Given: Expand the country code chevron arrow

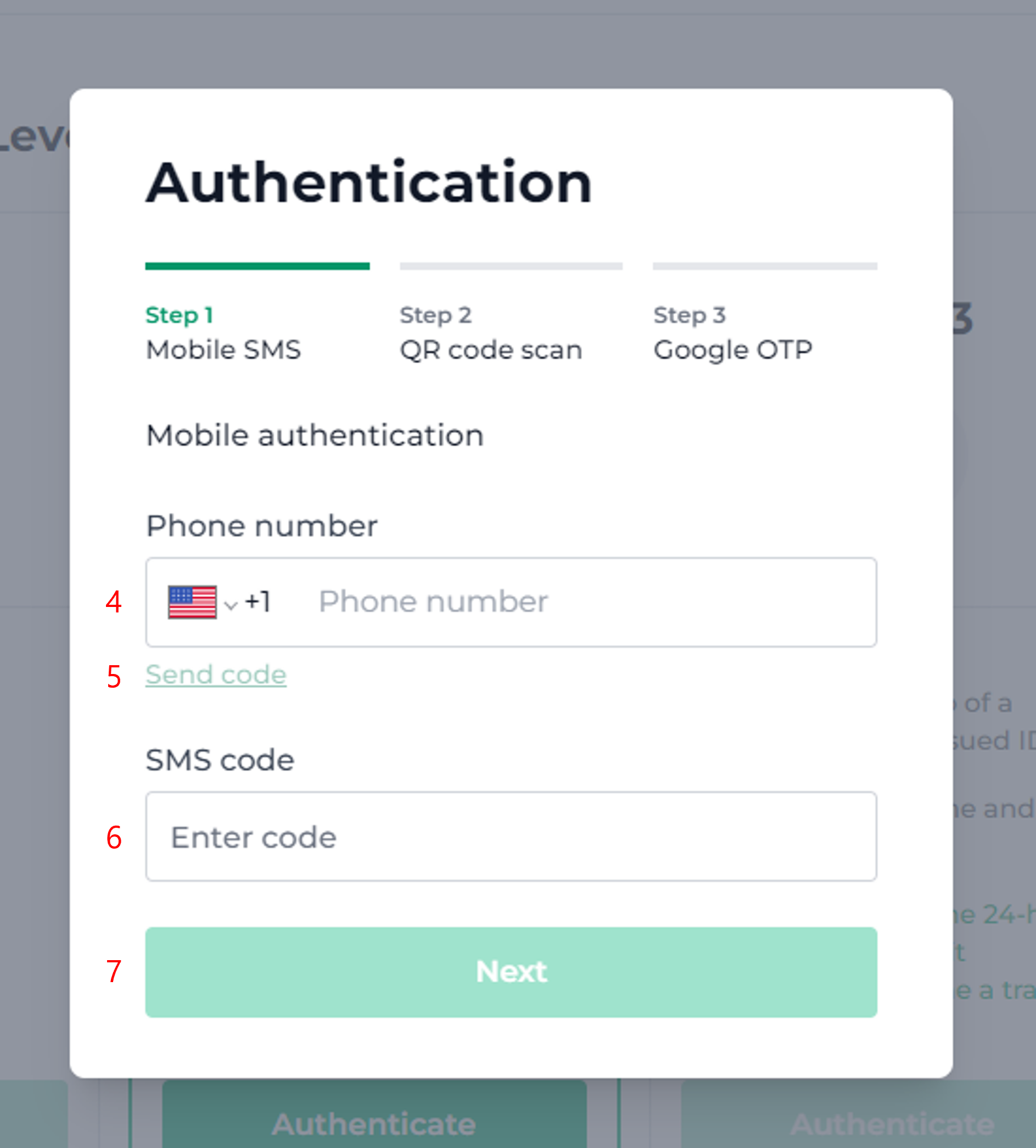Looking at the screenshot, I should [231, 605].
